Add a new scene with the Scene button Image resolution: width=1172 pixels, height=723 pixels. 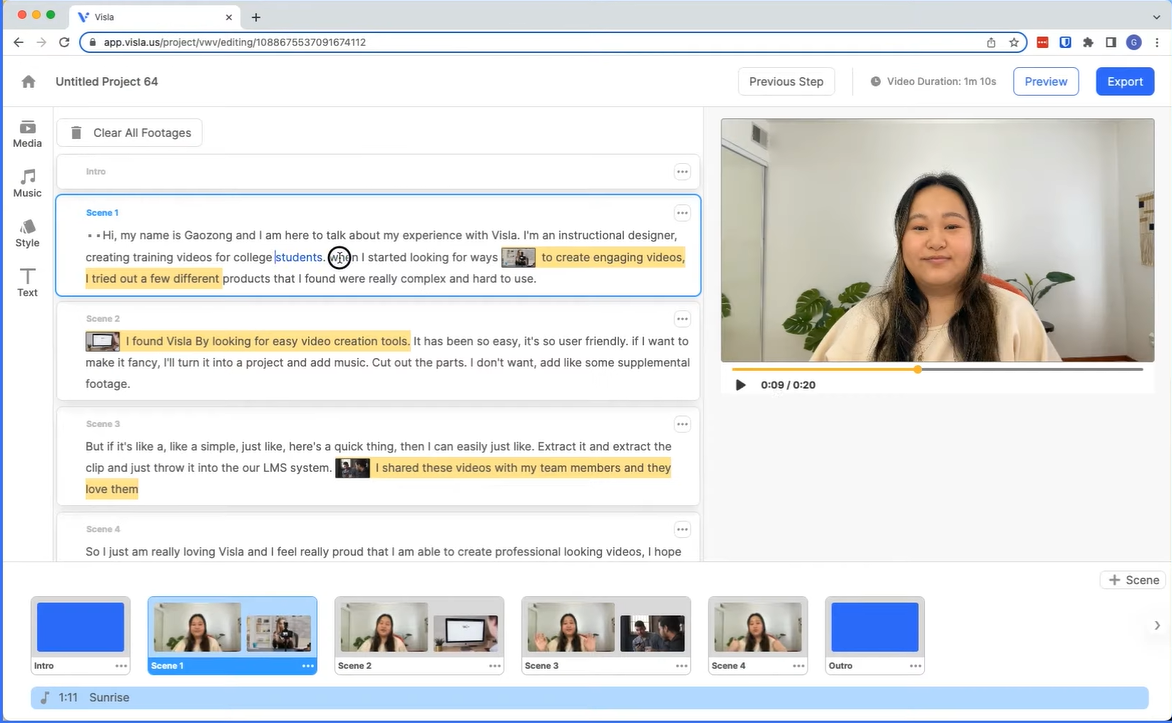coord(1134,580)
